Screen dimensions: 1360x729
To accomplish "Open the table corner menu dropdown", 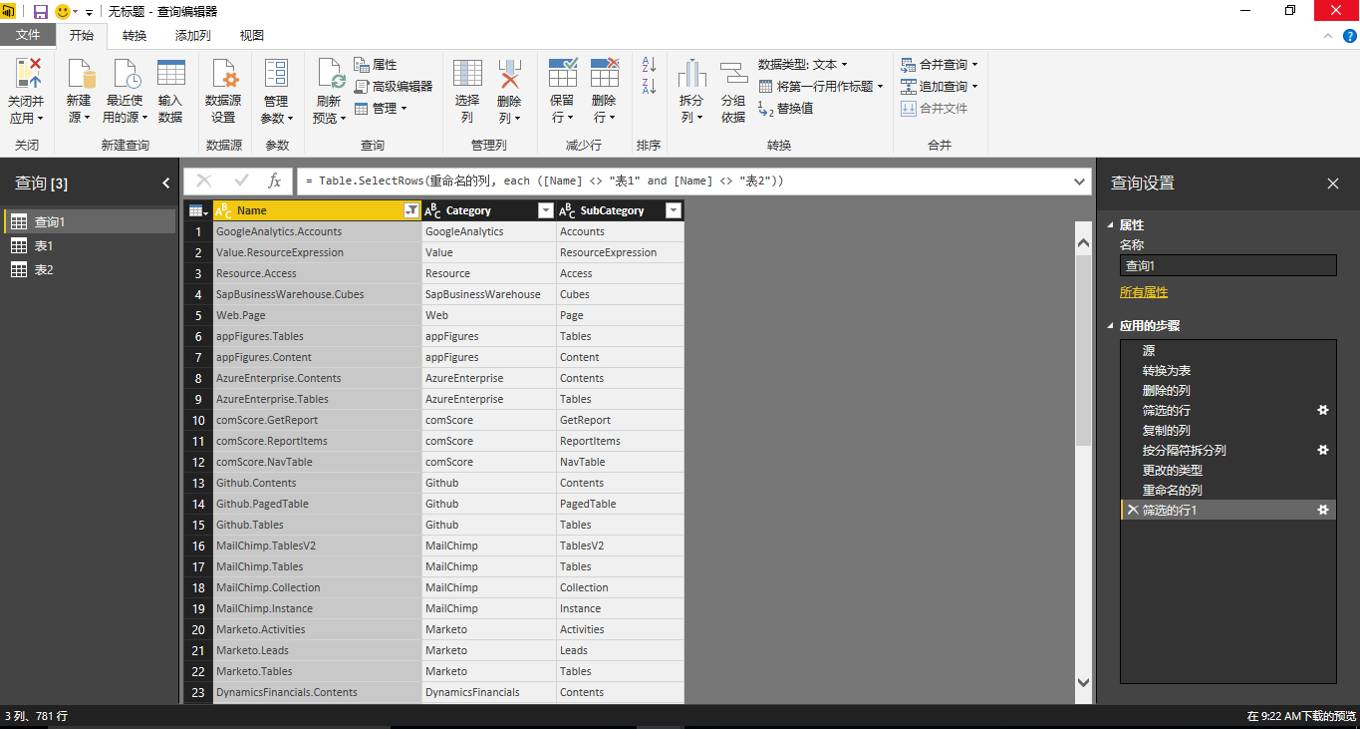I will pos(198,211).
